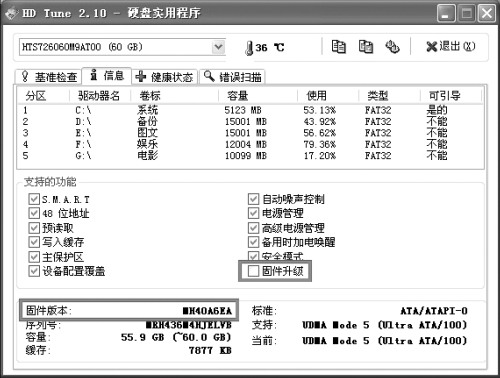Toggle the 写入缓存 checkbox

point(34,242)
